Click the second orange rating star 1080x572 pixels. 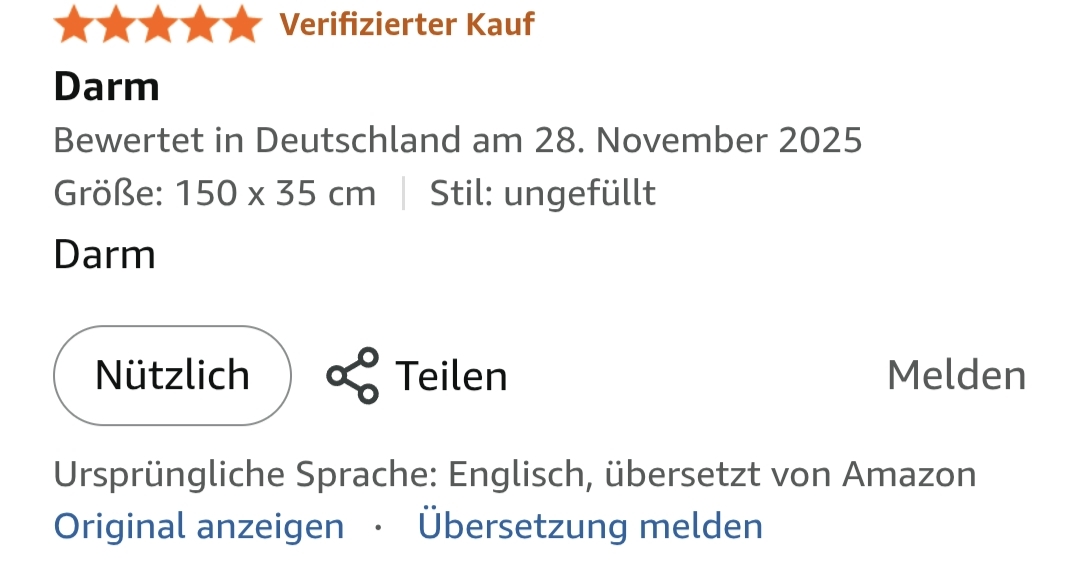(116, 24)
